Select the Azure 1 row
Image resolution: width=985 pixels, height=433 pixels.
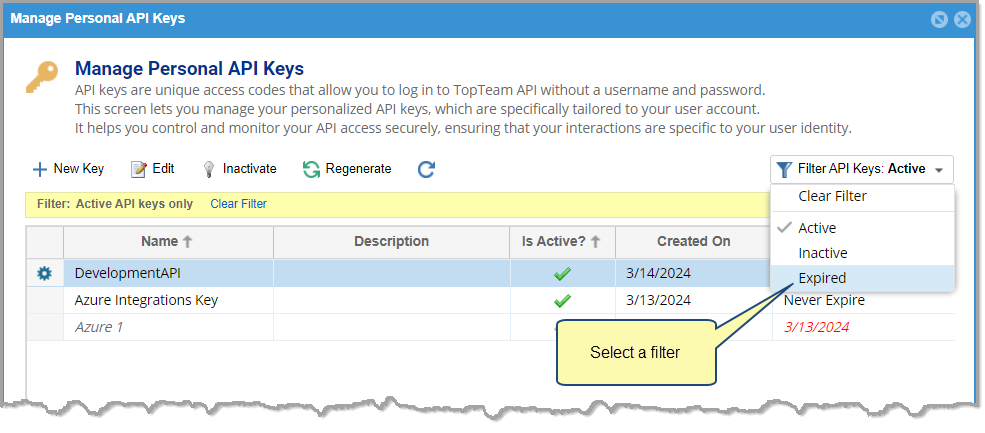[x=490, y=327]
